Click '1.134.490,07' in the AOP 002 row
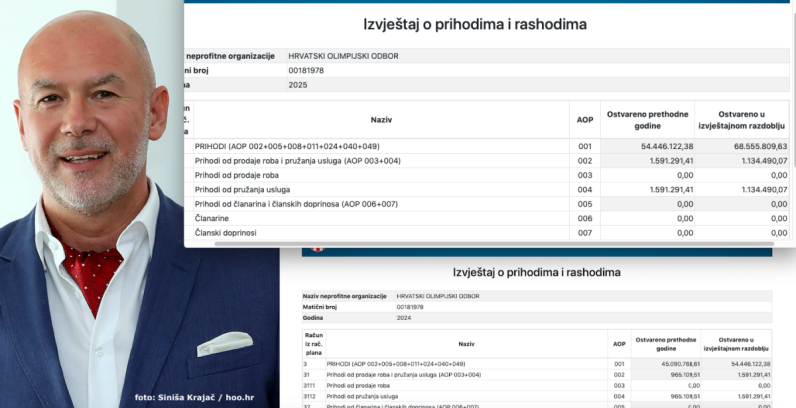 coord(763,161)
